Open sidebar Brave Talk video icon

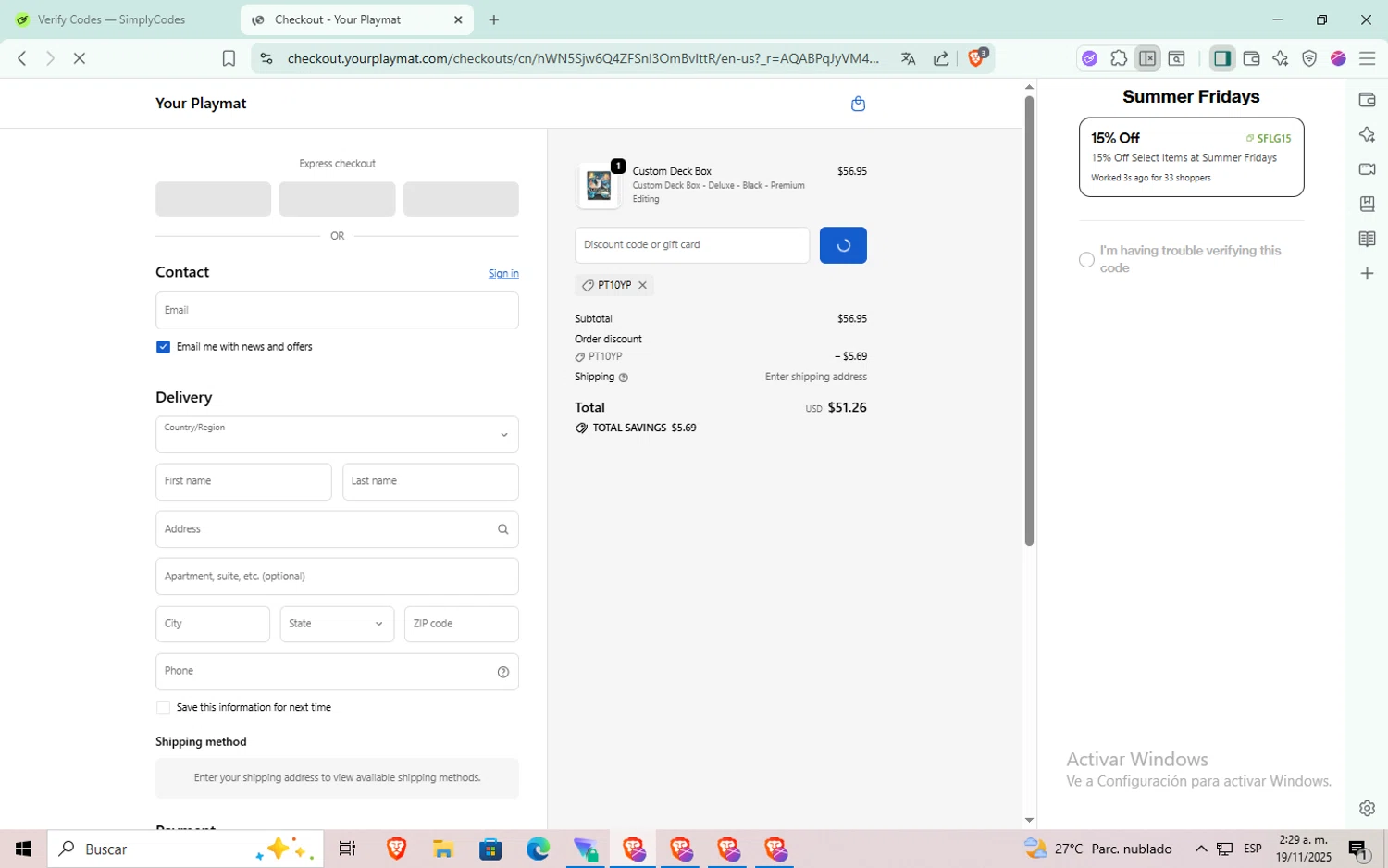1367,169
